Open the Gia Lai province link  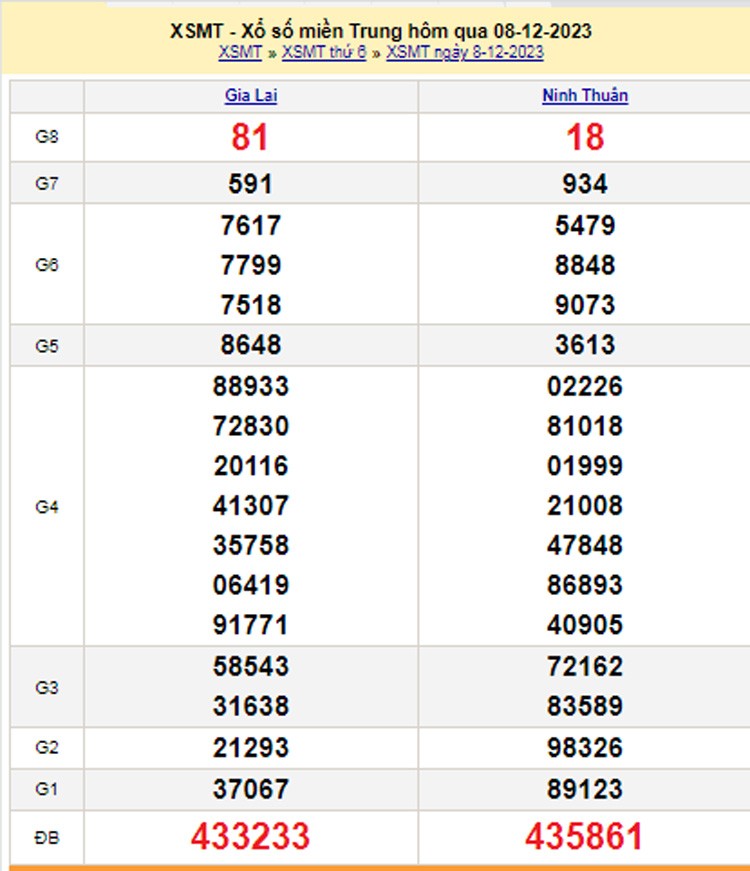[250, 96]
